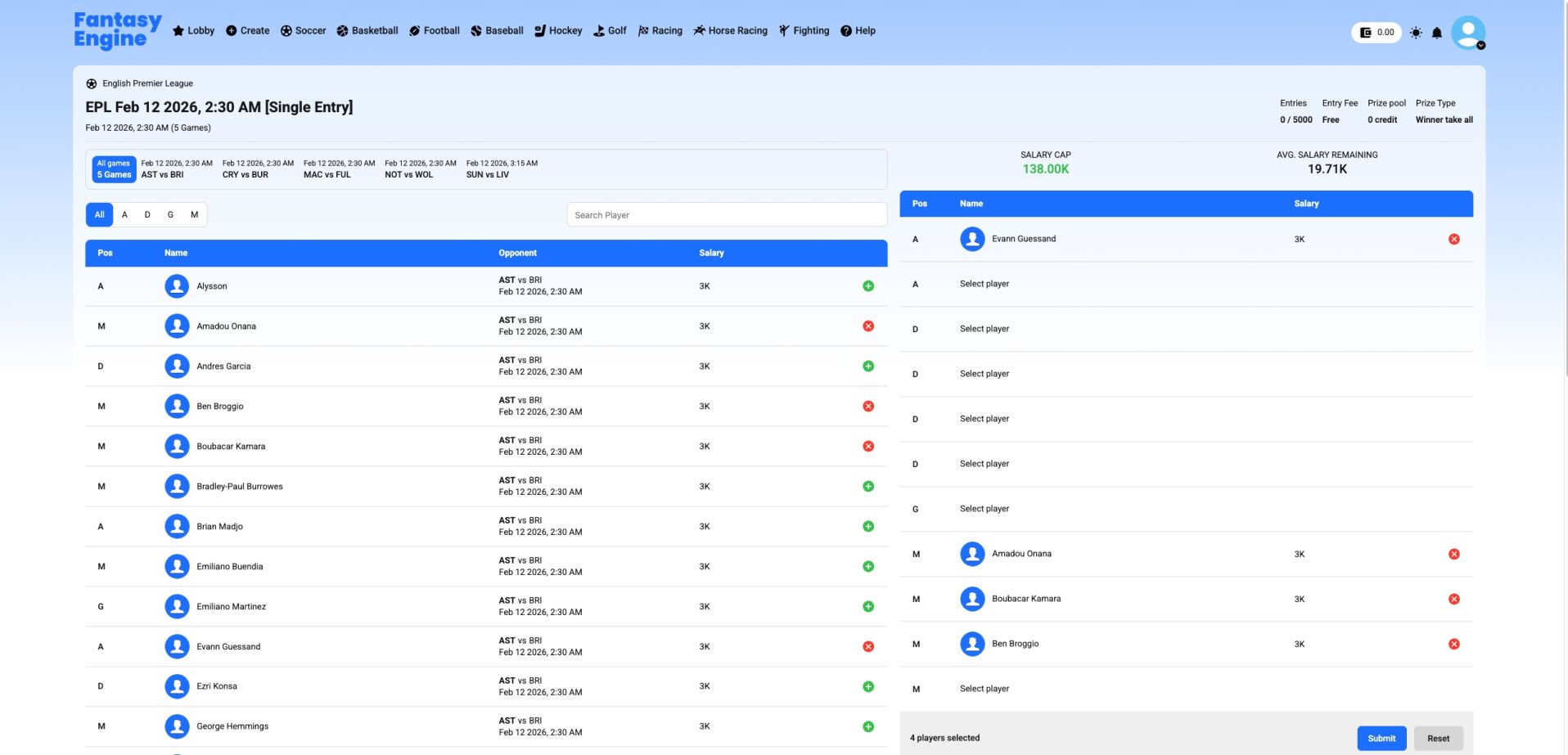Click the notification bell icon
This screenshot has height=755, width=1568.
[1436, 33]
